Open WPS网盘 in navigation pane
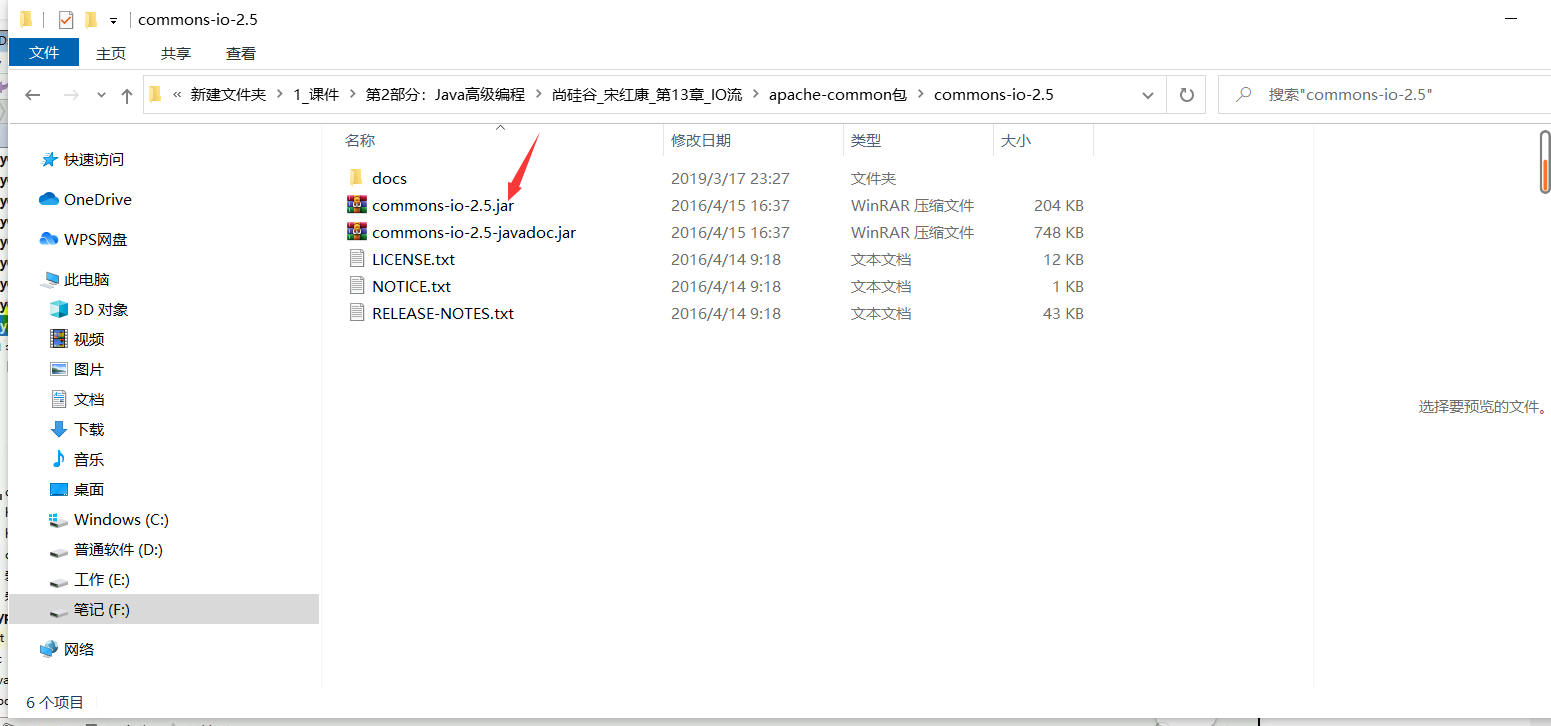The image size is (1551, 726). click(x=83, y=239)
